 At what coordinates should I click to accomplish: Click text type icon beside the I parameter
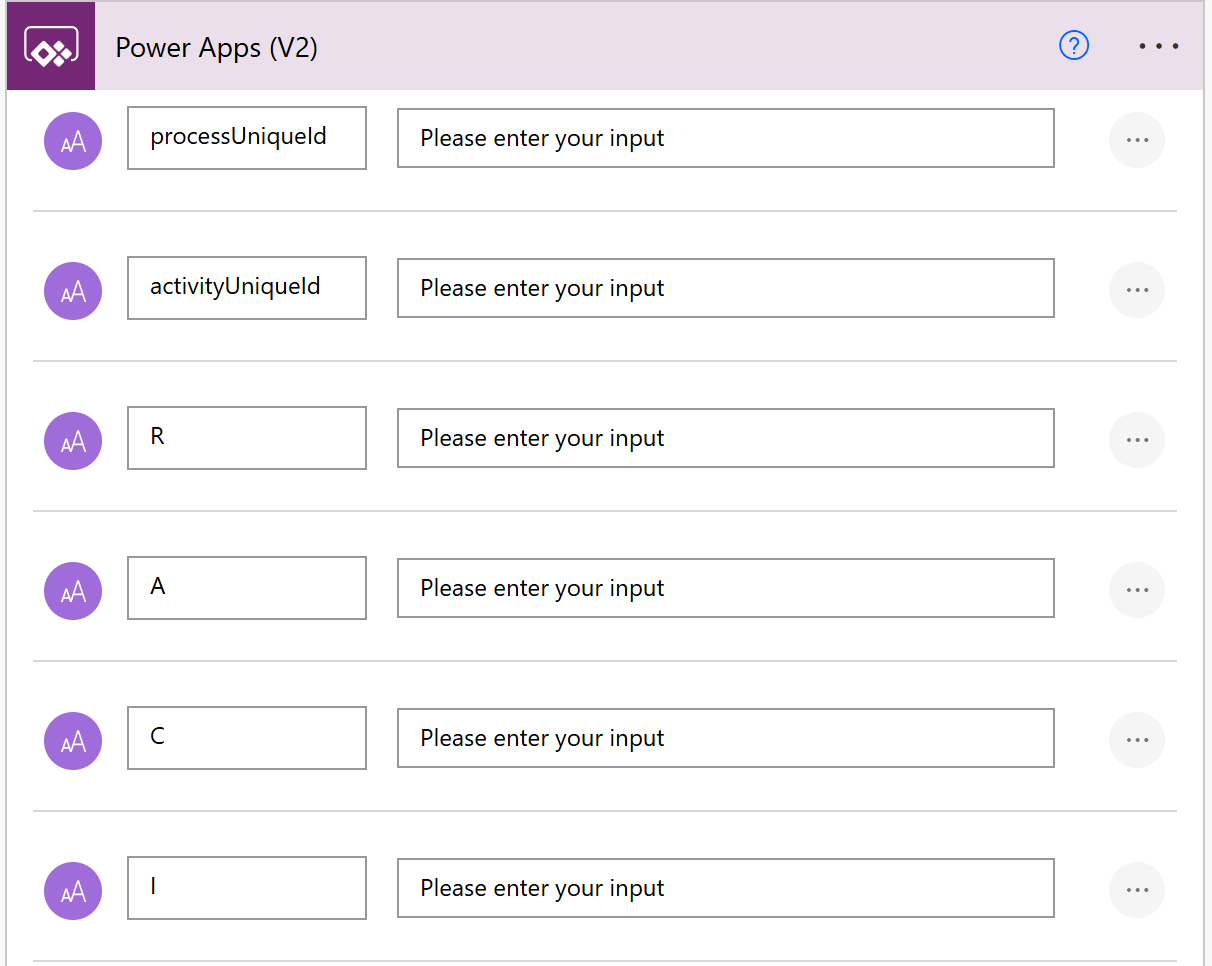coord(73,891)
